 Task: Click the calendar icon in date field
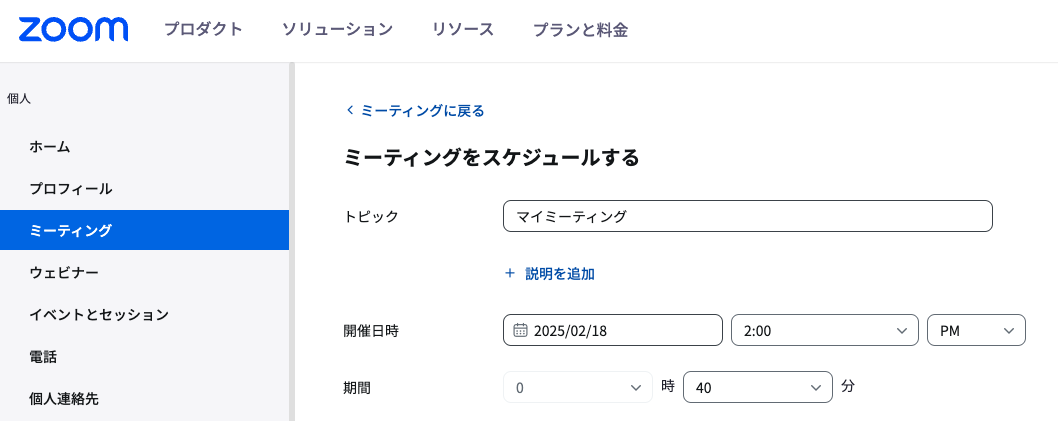click(x=520, y=330)
